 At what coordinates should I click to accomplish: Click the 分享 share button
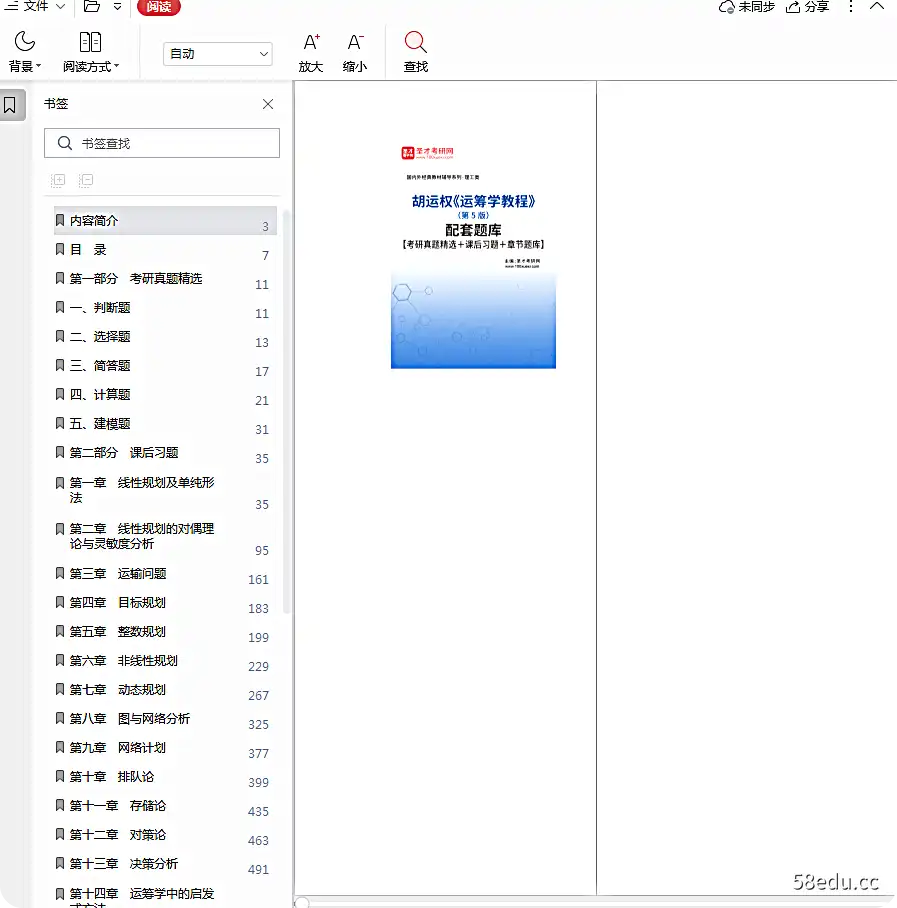[808, 7]
